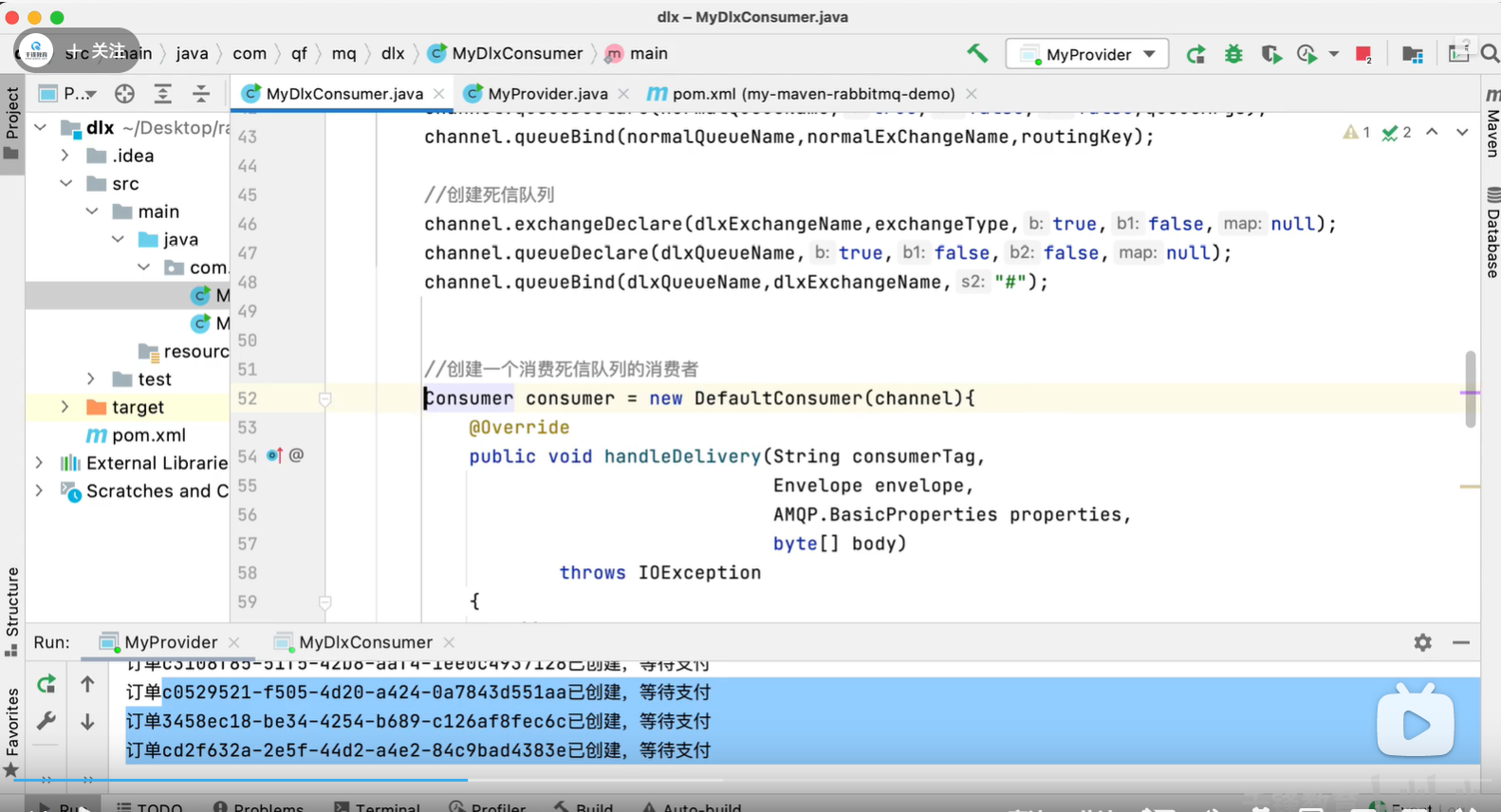Expand the .idea folder
1501x812 pixels.
[65, 155]
